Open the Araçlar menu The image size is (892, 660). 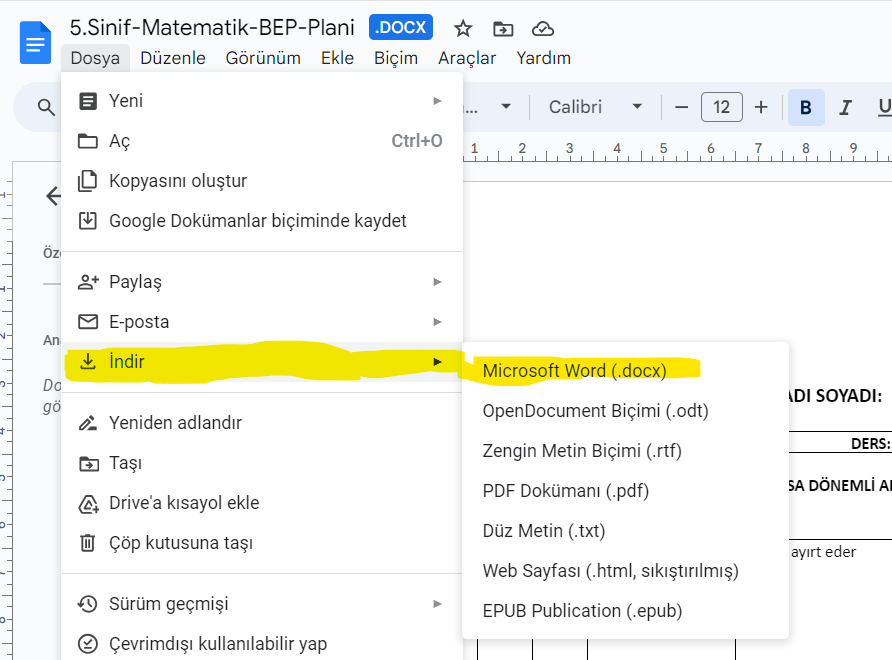coord(467,58)
